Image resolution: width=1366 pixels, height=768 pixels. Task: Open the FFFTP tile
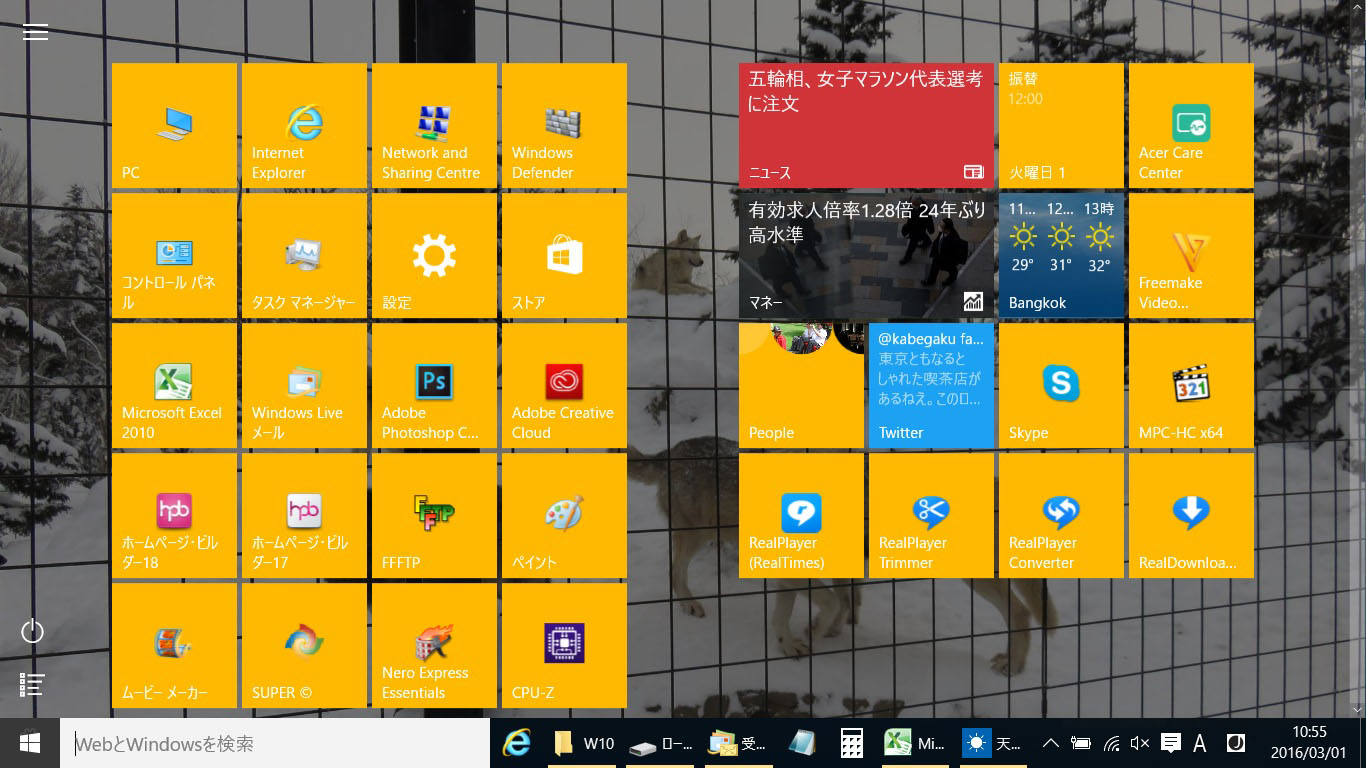pyautogui.click(x=434, y=515)
